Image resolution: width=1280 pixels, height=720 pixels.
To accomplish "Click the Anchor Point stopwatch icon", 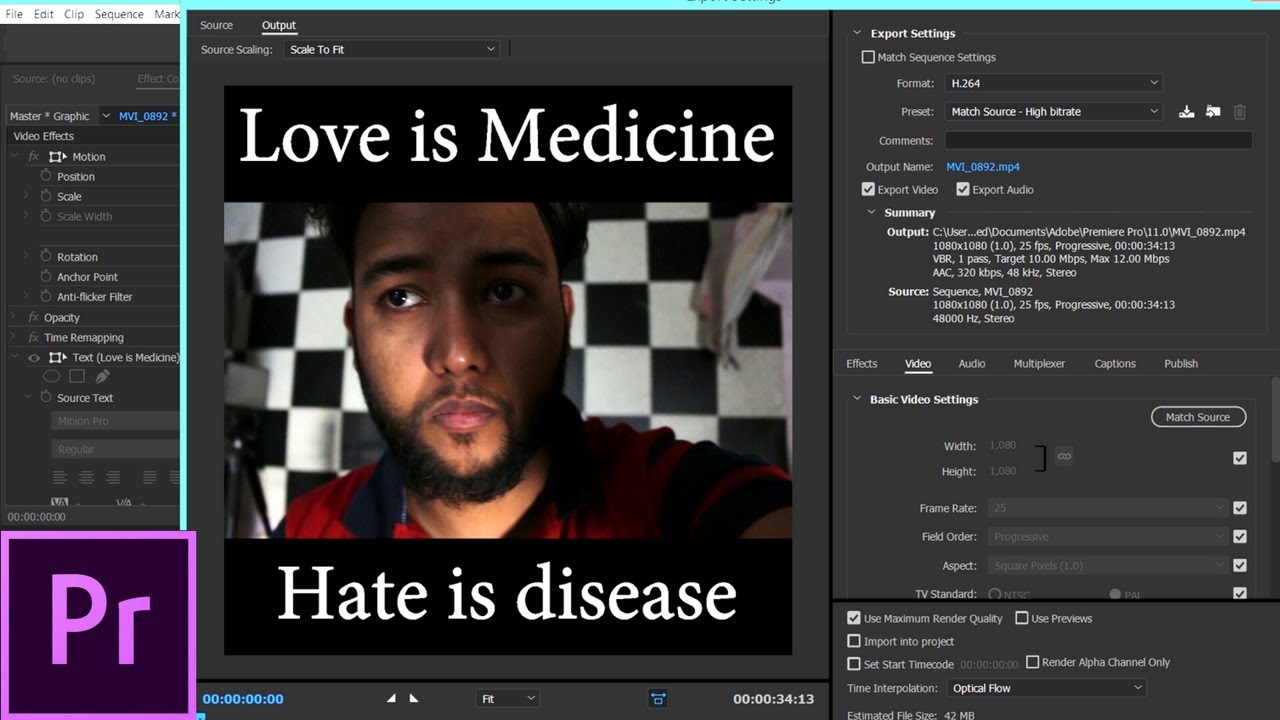I will point(46,276).
